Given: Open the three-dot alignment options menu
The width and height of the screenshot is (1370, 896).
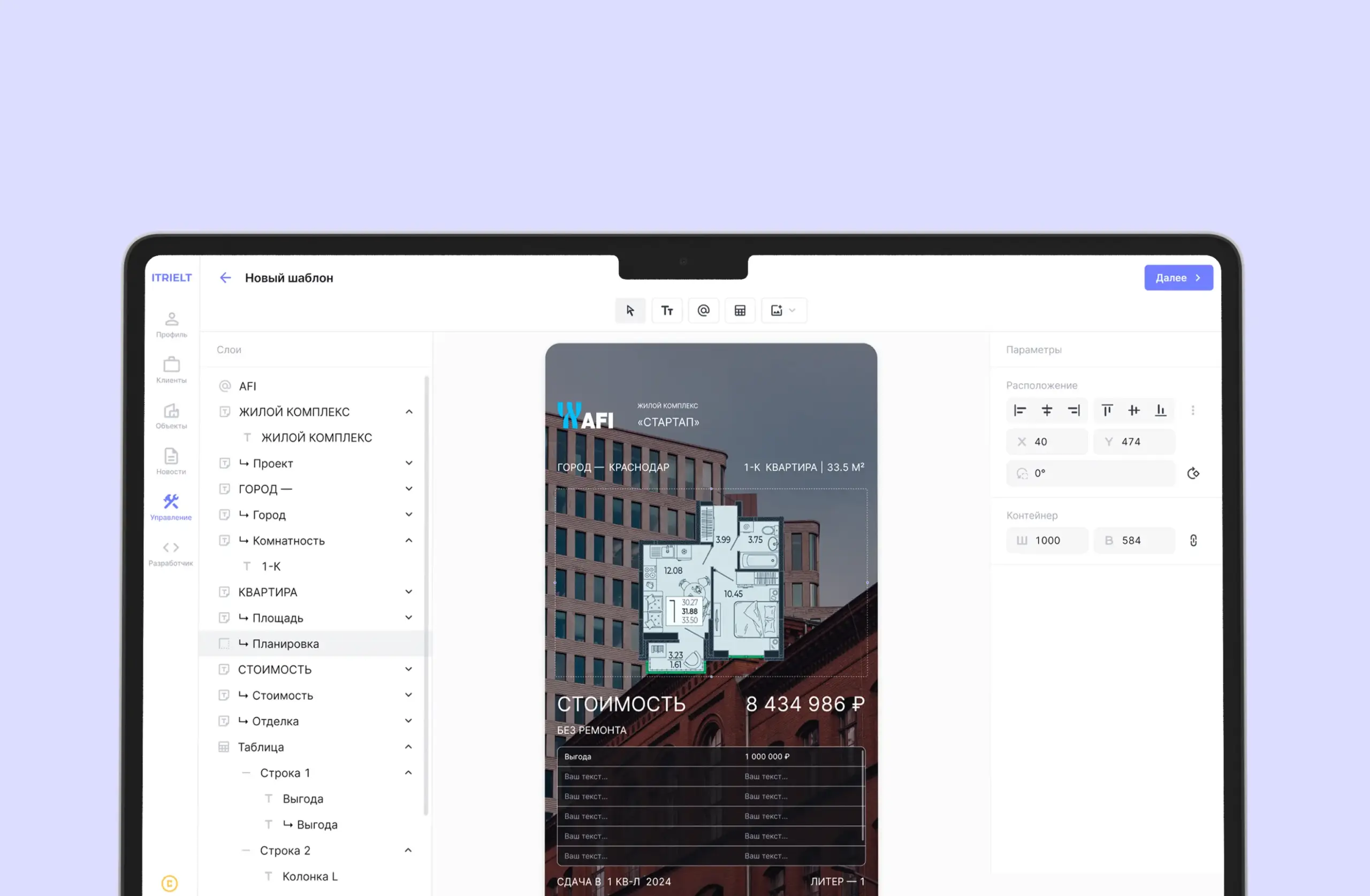Looking at the screenshot, I should 1193,410.
